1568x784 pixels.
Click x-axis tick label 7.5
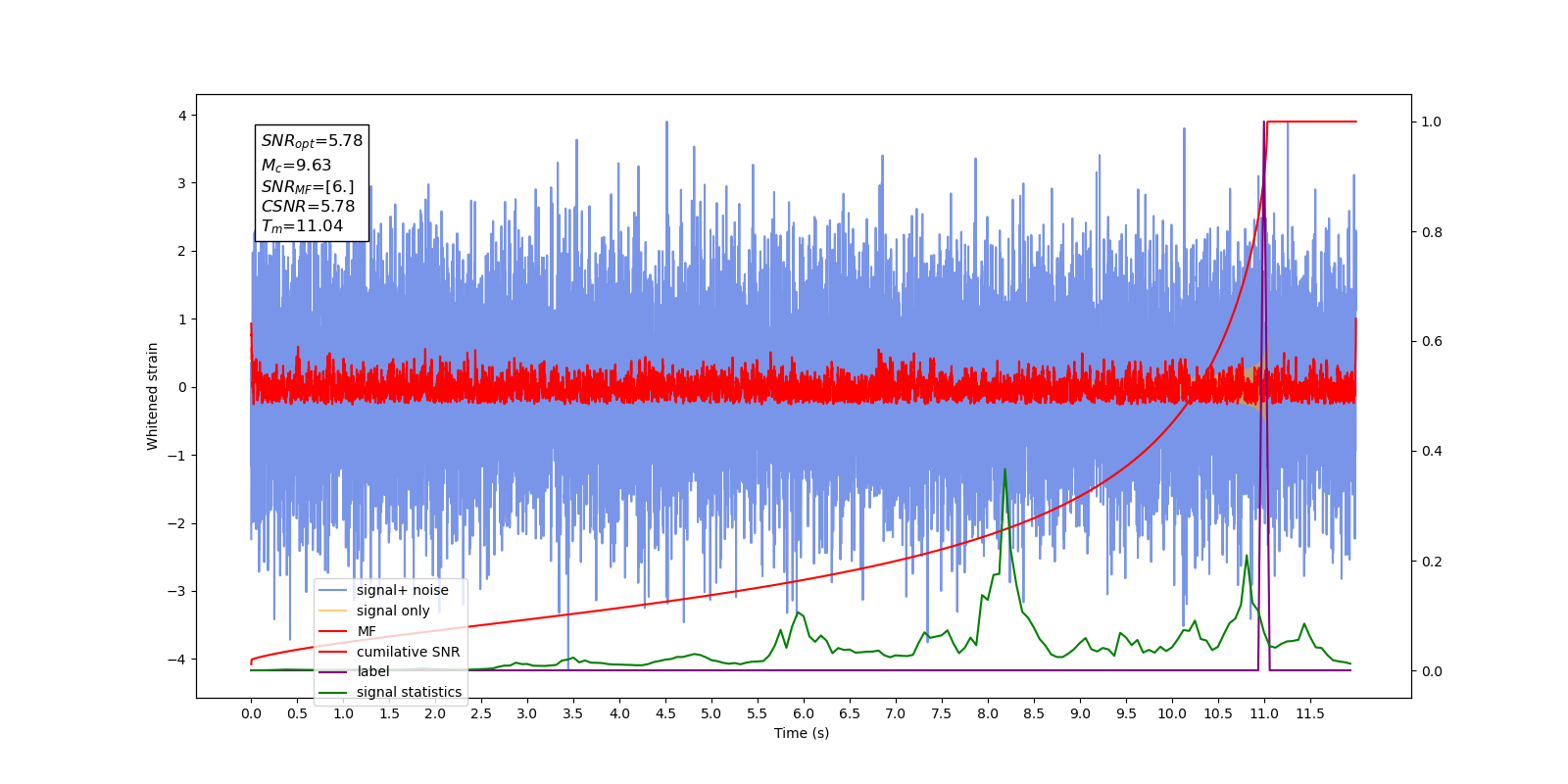coord(942,713)
